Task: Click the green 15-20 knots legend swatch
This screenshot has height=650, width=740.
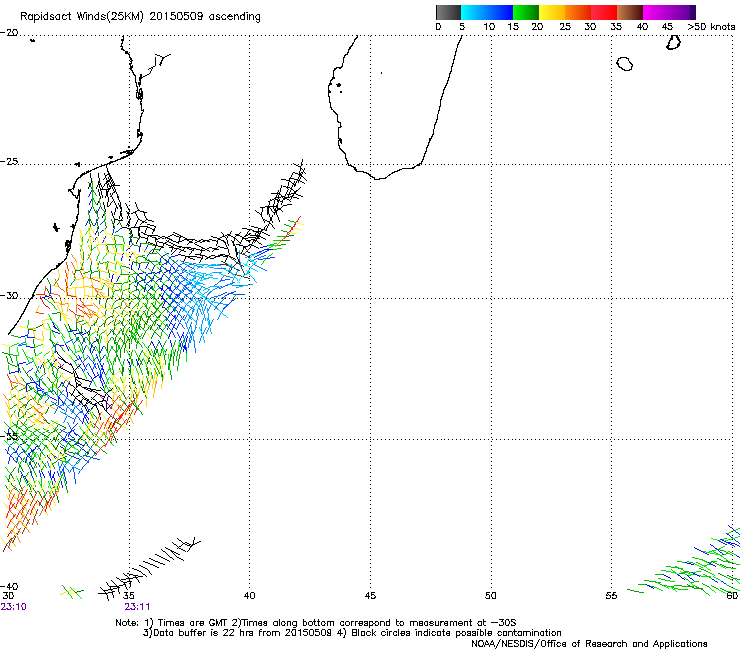Action: coord(526,12)
